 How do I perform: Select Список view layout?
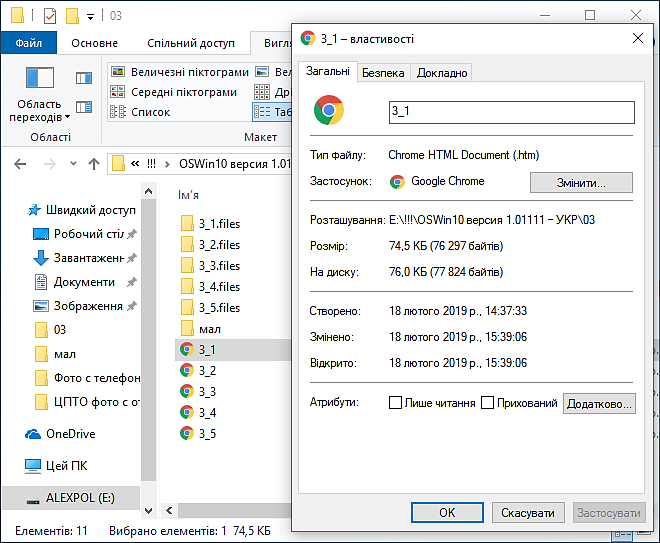tap(140, 112)
